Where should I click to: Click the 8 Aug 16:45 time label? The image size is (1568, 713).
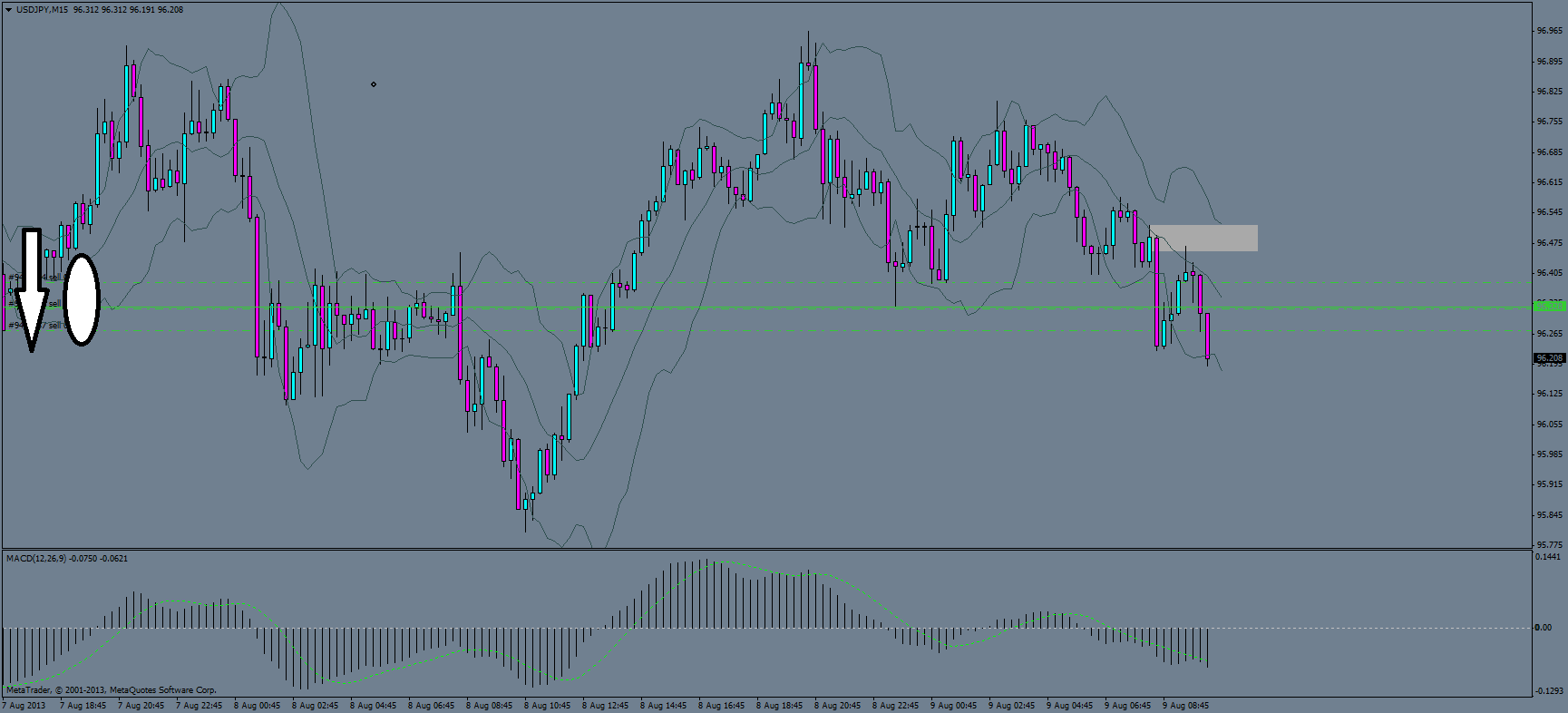pyautogui.click(x=721, y=705)
